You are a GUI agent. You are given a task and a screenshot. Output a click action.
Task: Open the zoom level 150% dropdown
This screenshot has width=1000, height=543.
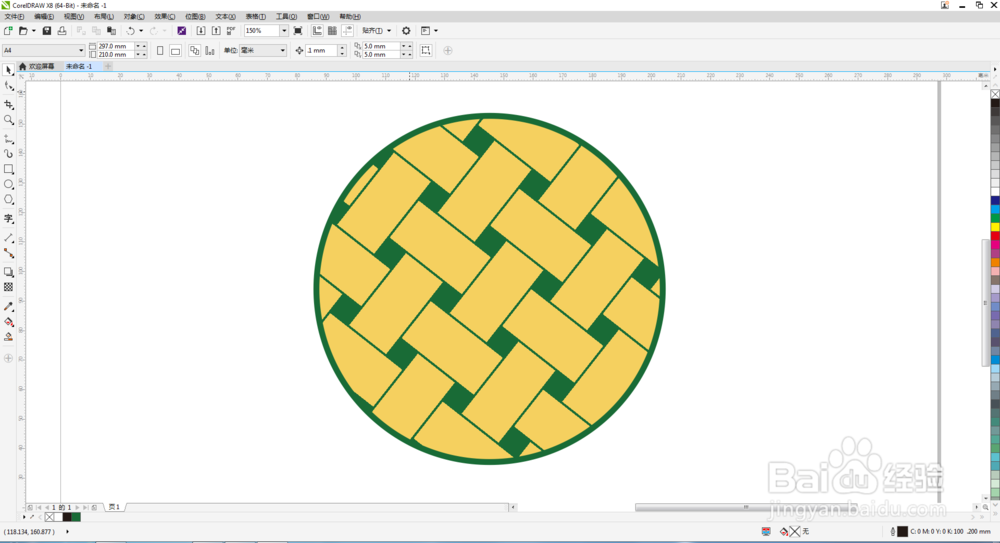(x=284, y=31)
